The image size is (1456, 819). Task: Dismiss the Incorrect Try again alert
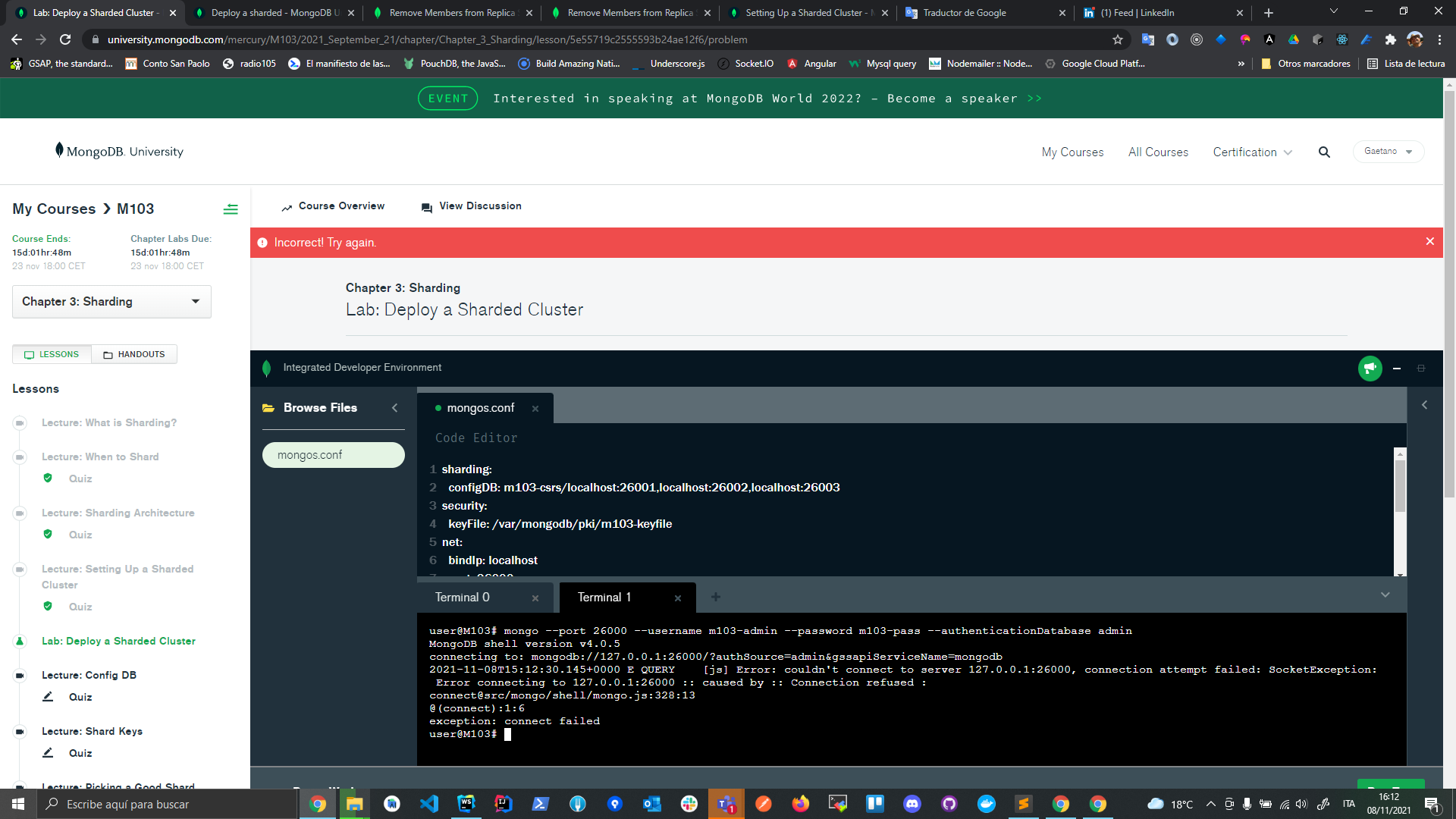pyautogui.click(x=1429, y=242)
